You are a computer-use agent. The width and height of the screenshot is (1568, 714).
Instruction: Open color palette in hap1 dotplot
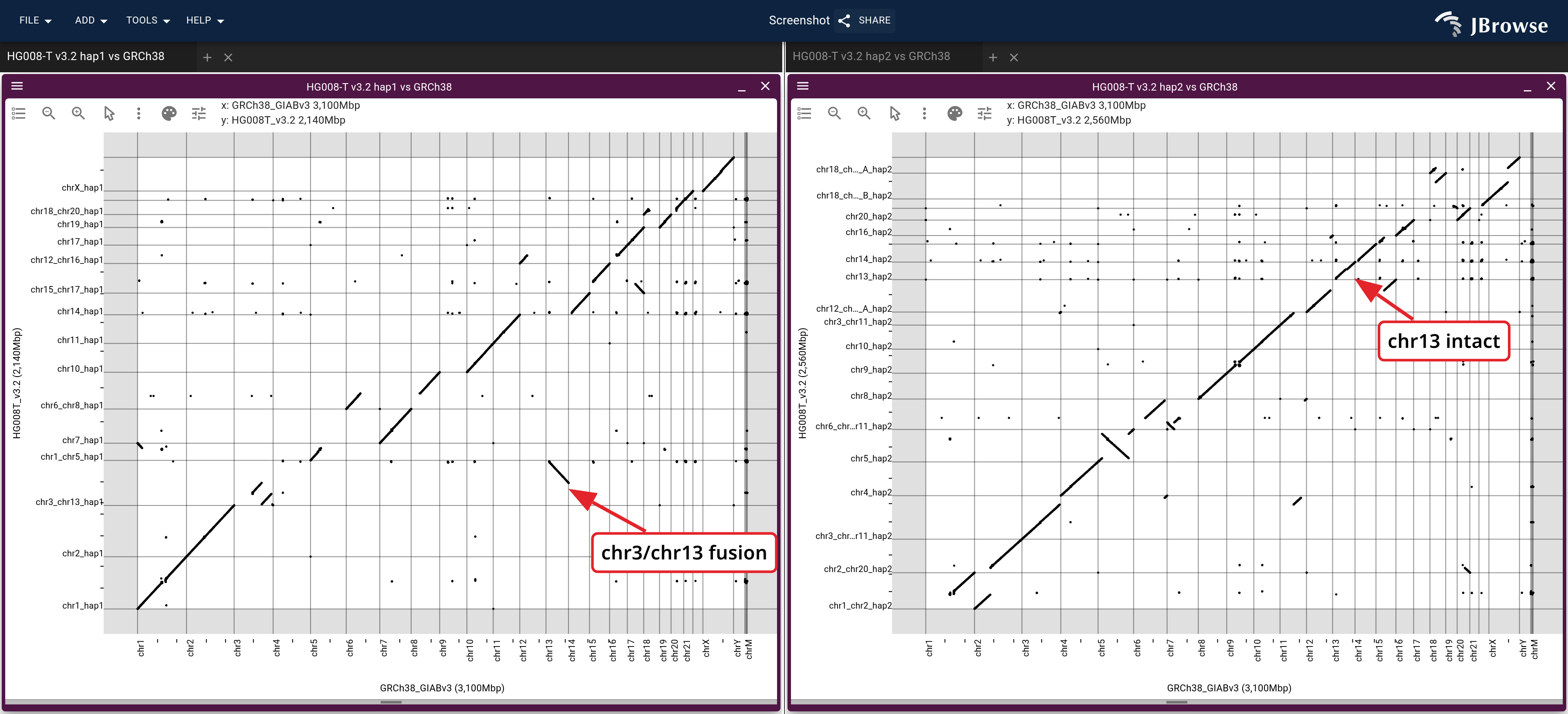[x=169, y=113]
